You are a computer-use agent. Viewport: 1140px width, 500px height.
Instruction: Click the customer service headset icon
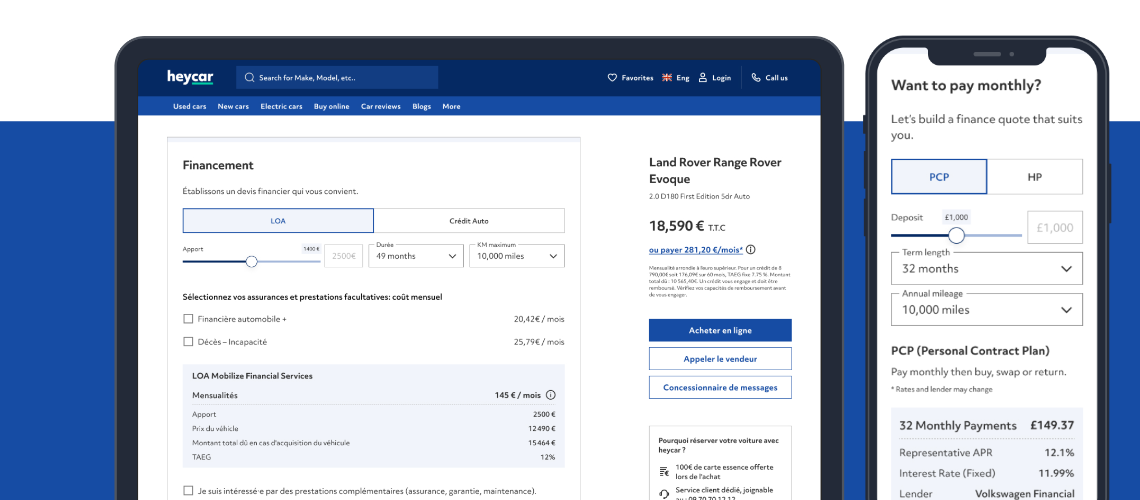click(x=664, y=494)
